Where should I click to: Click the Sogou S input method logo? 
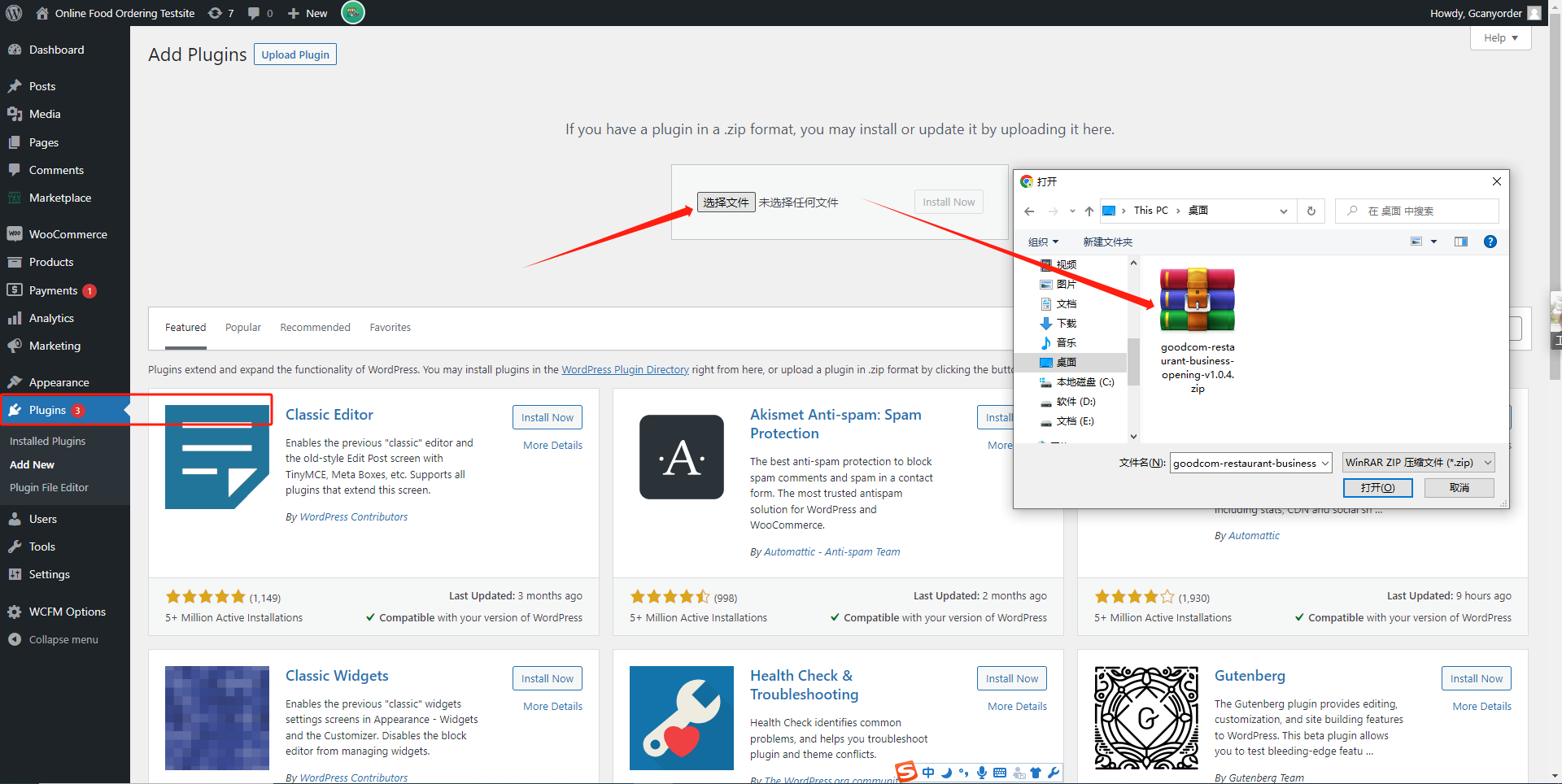906,771
